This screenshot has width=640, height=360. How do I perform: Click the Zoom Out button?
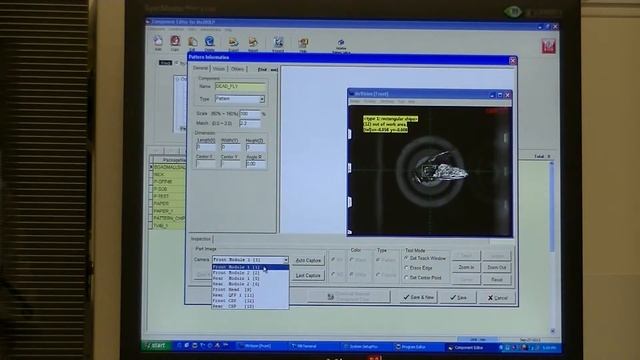[x=497, y=267]
